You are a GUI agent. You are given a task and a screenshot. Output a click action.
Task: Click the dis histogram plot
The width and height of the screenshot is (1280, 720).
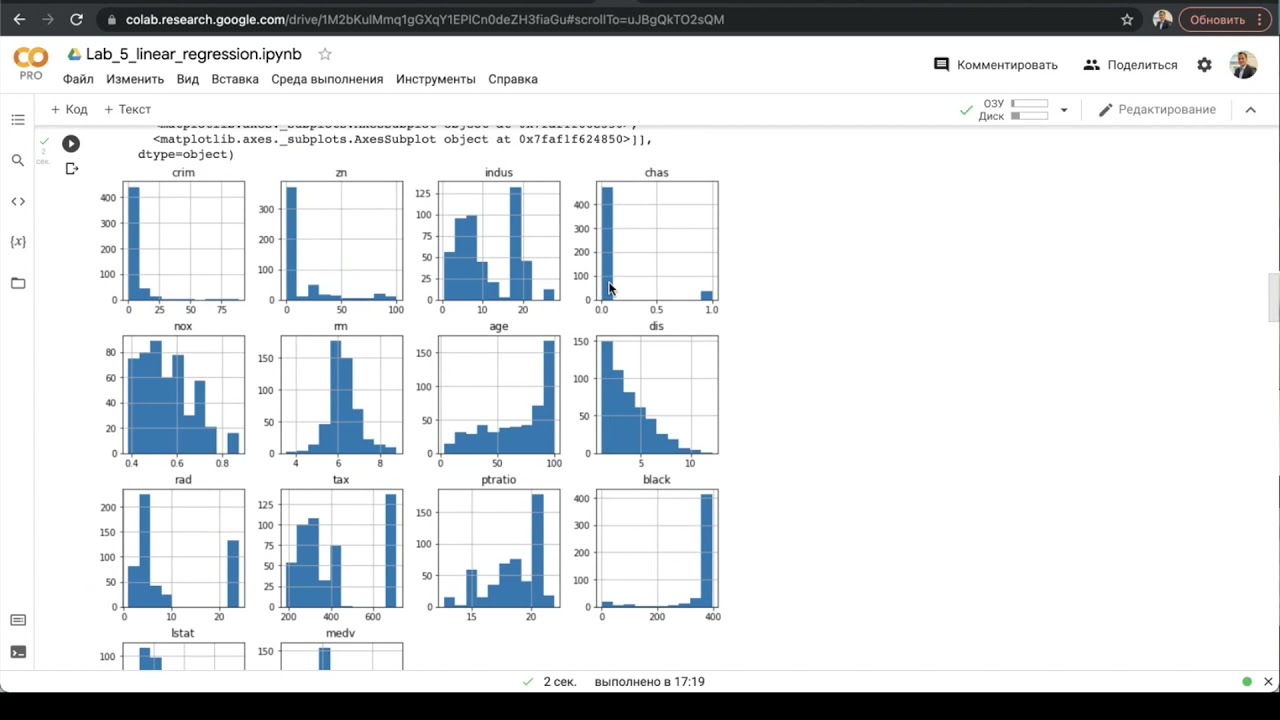(x=657, y=395)
